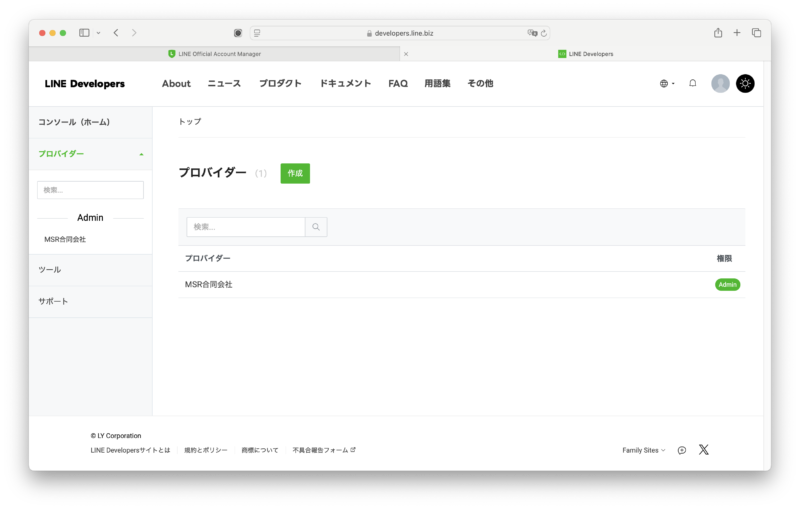Click the トップ breadcrumb
Viewport: 800px width, 509px height.
coord(190,121)
